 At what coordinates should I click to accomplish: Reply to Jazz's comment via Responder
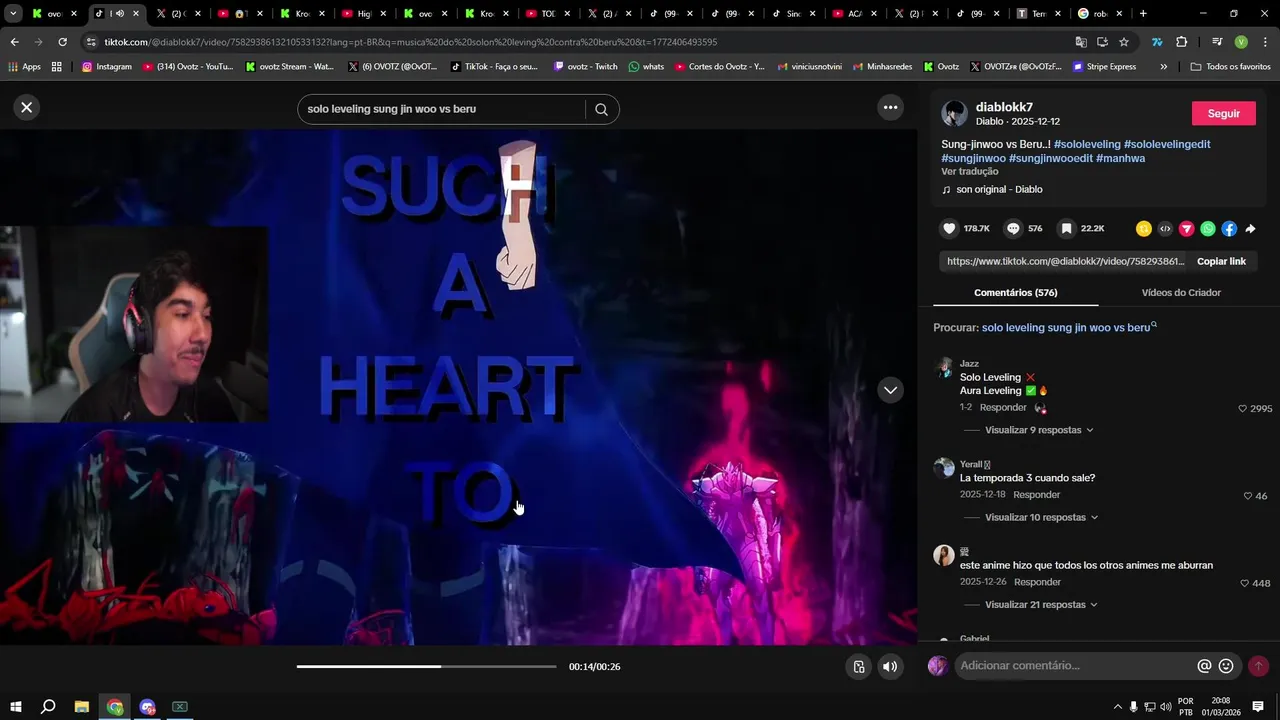pos(1003,407)
